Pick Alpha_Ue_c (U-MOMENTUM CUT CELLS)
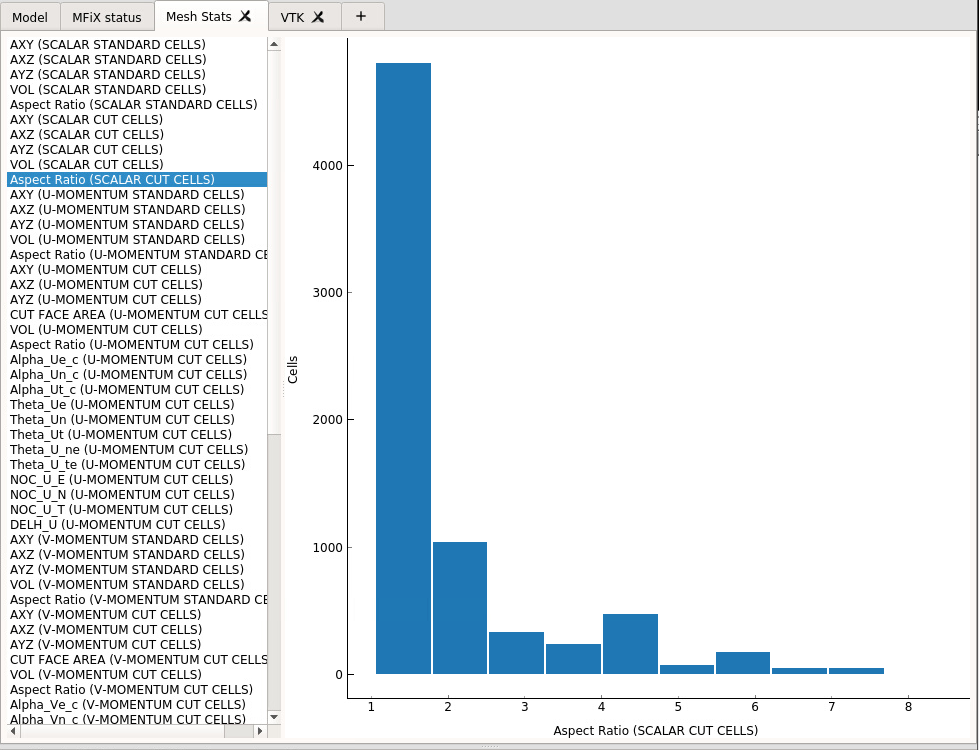979x750 pixels. (x=128, y=360)
